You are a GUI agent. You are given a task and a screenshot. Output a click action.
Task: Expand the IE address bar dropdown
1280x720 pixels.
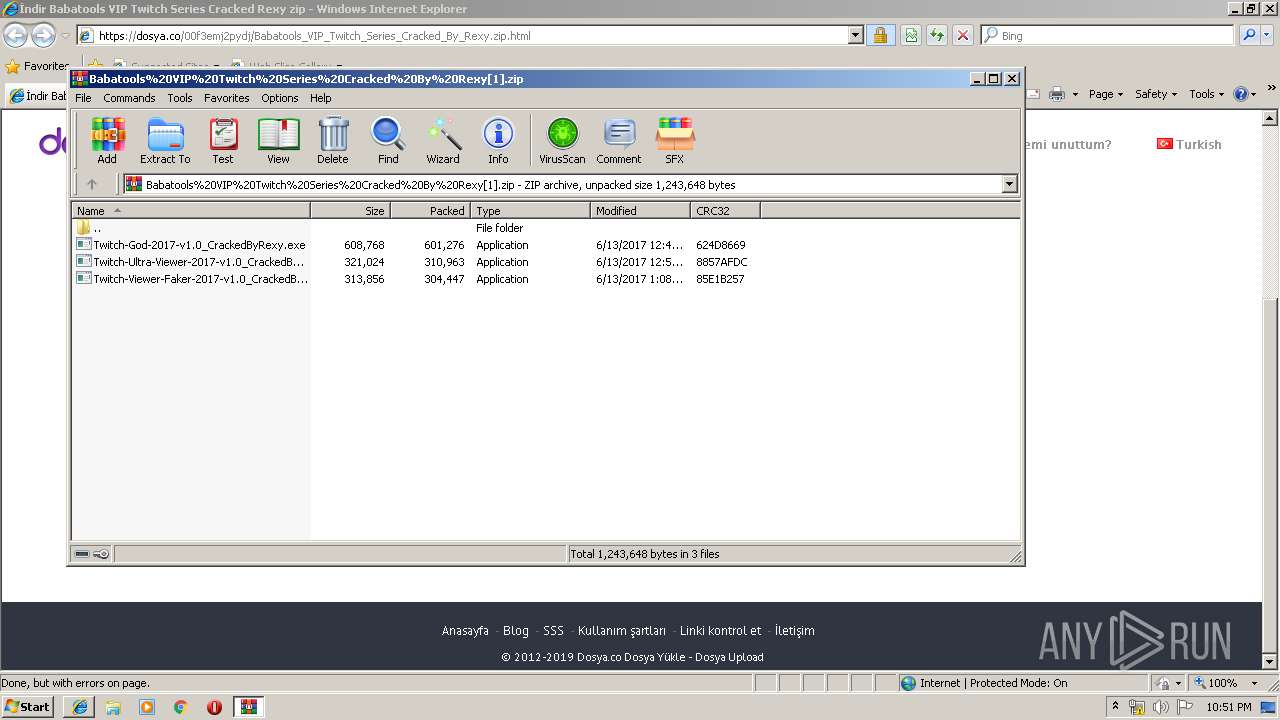pos(855,35)
